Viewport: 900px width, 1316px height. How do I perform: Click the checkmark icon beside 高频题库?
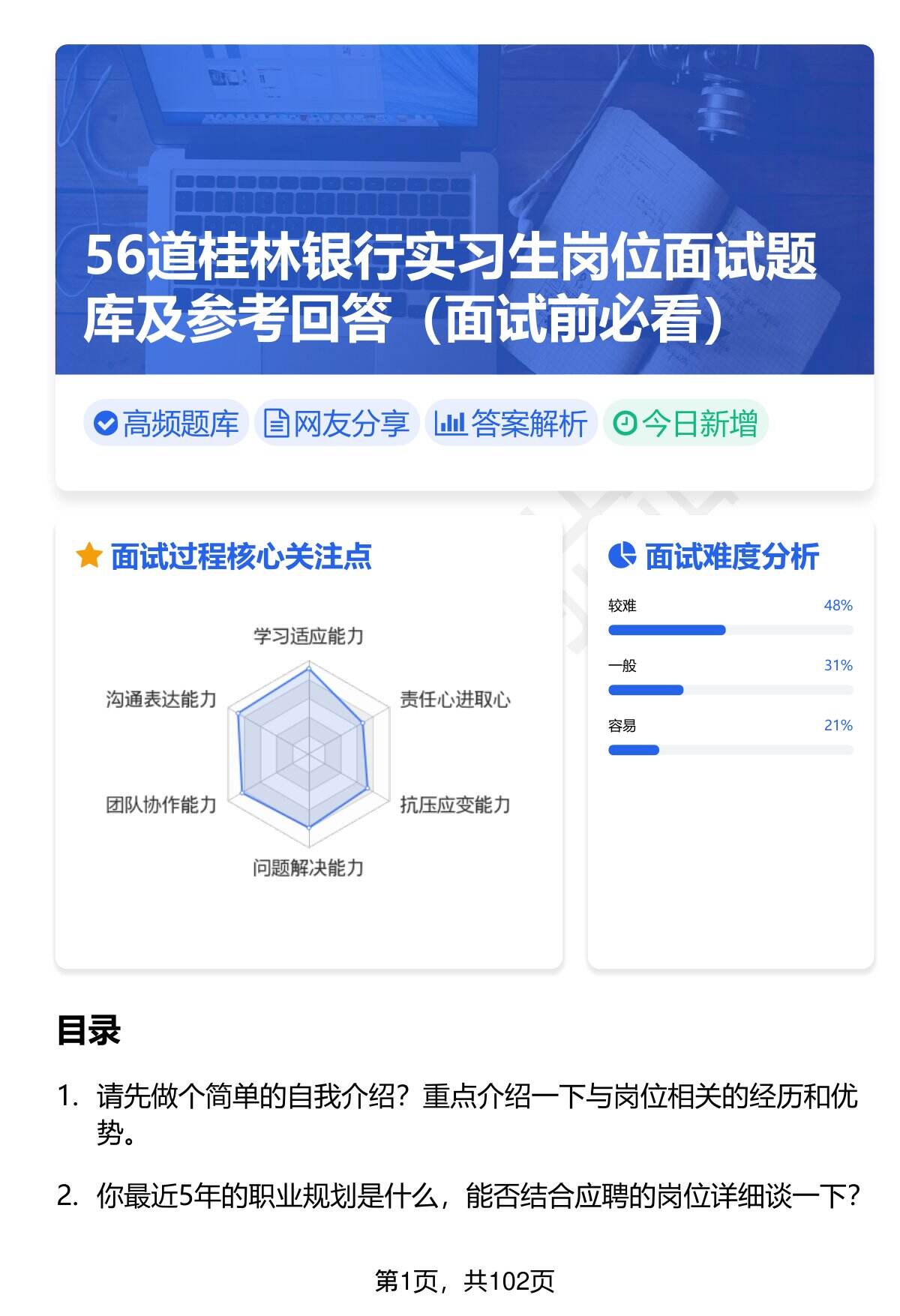coord(106,424)
